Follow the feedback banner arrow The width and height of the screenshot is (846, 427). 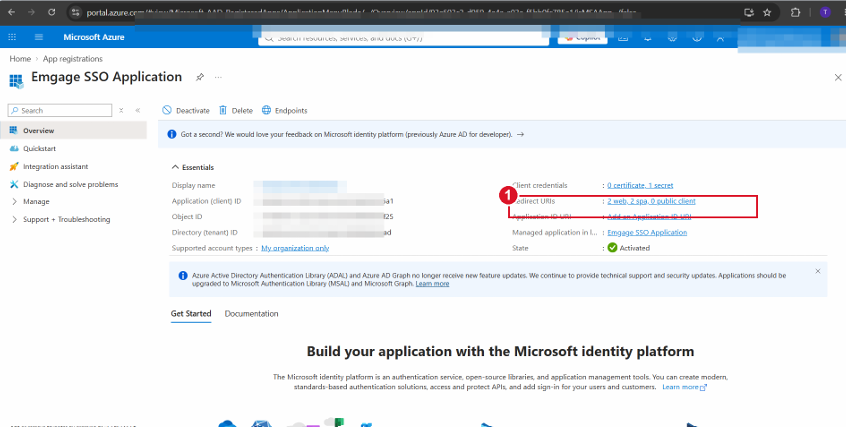pyautogui.click(x=520, y=134)
